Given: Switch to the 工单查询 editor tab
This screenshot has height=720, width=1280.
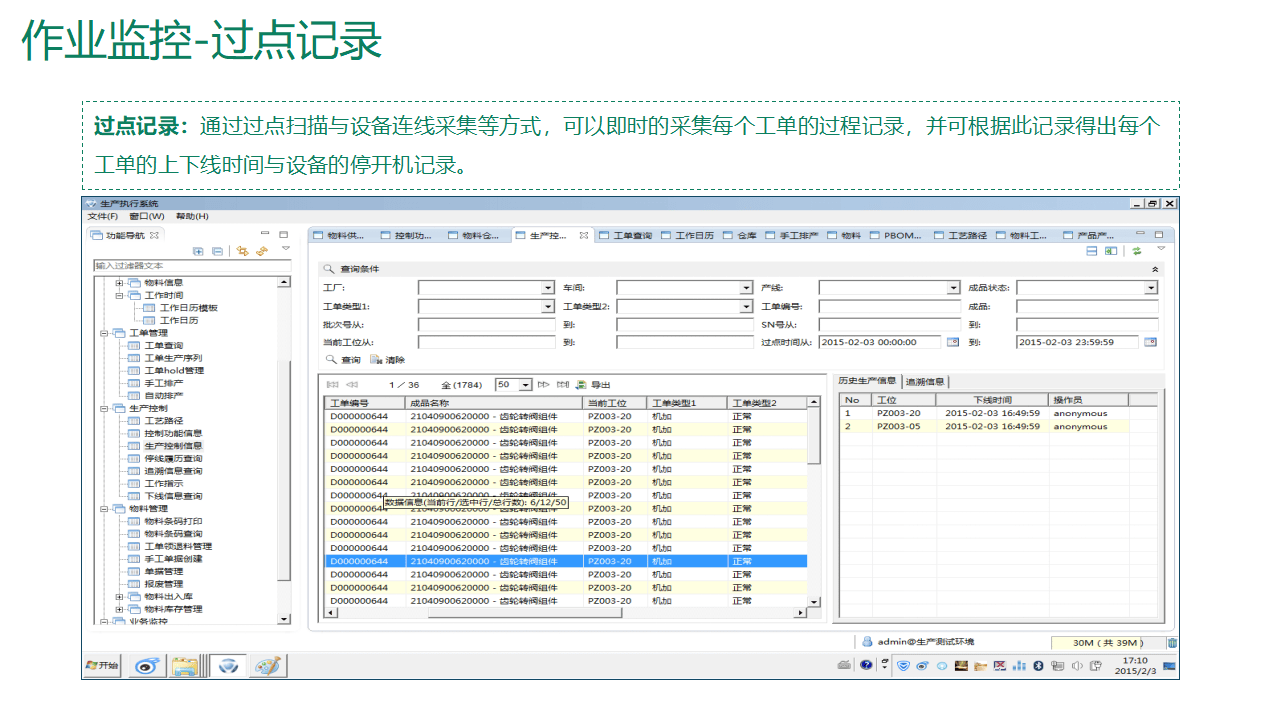Looking at the screenshot, I should coord(624,236).
